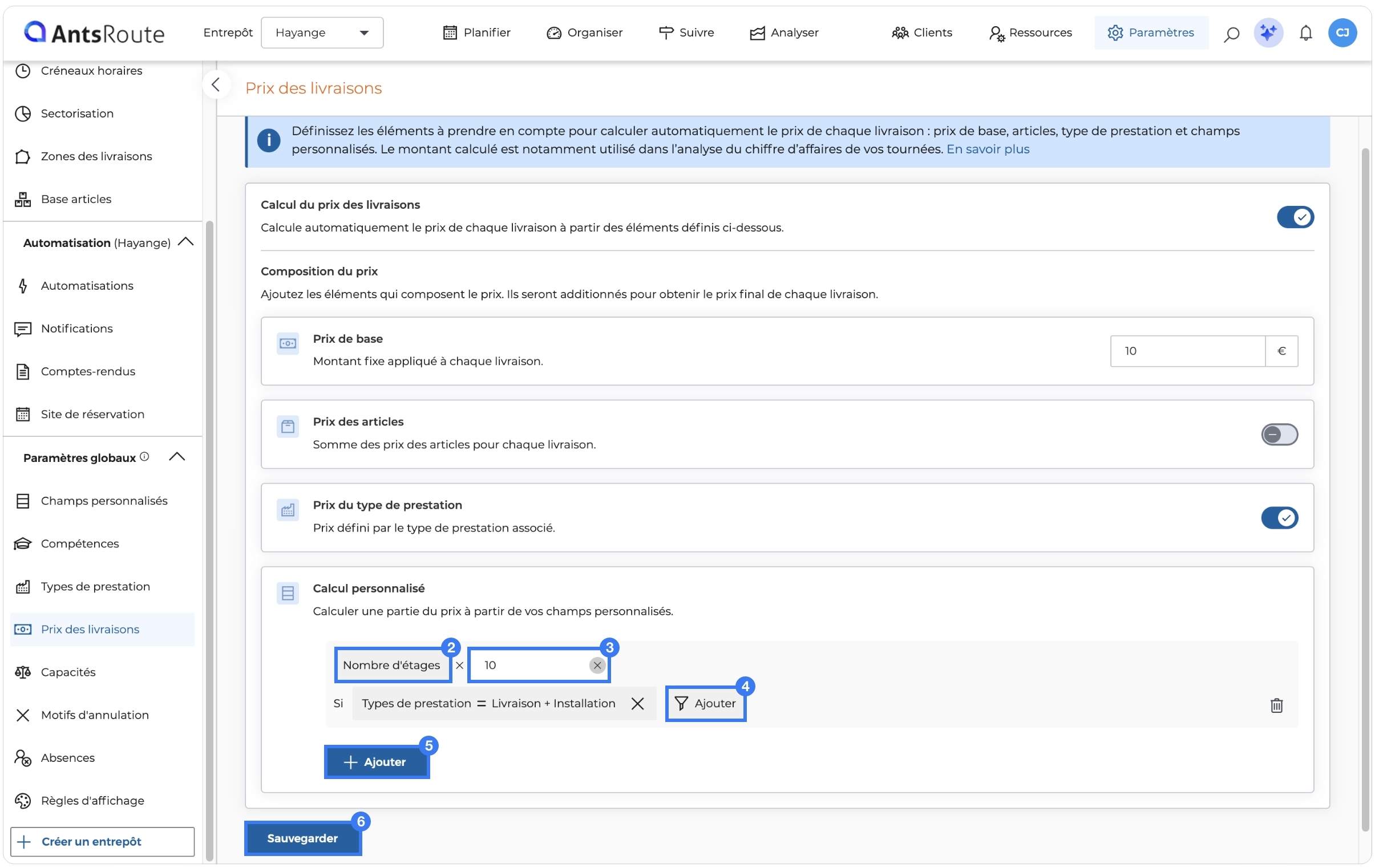Screen dimensions: 1375x868
Task: Open the Organiser menu
Action: [x=584, y=33]
